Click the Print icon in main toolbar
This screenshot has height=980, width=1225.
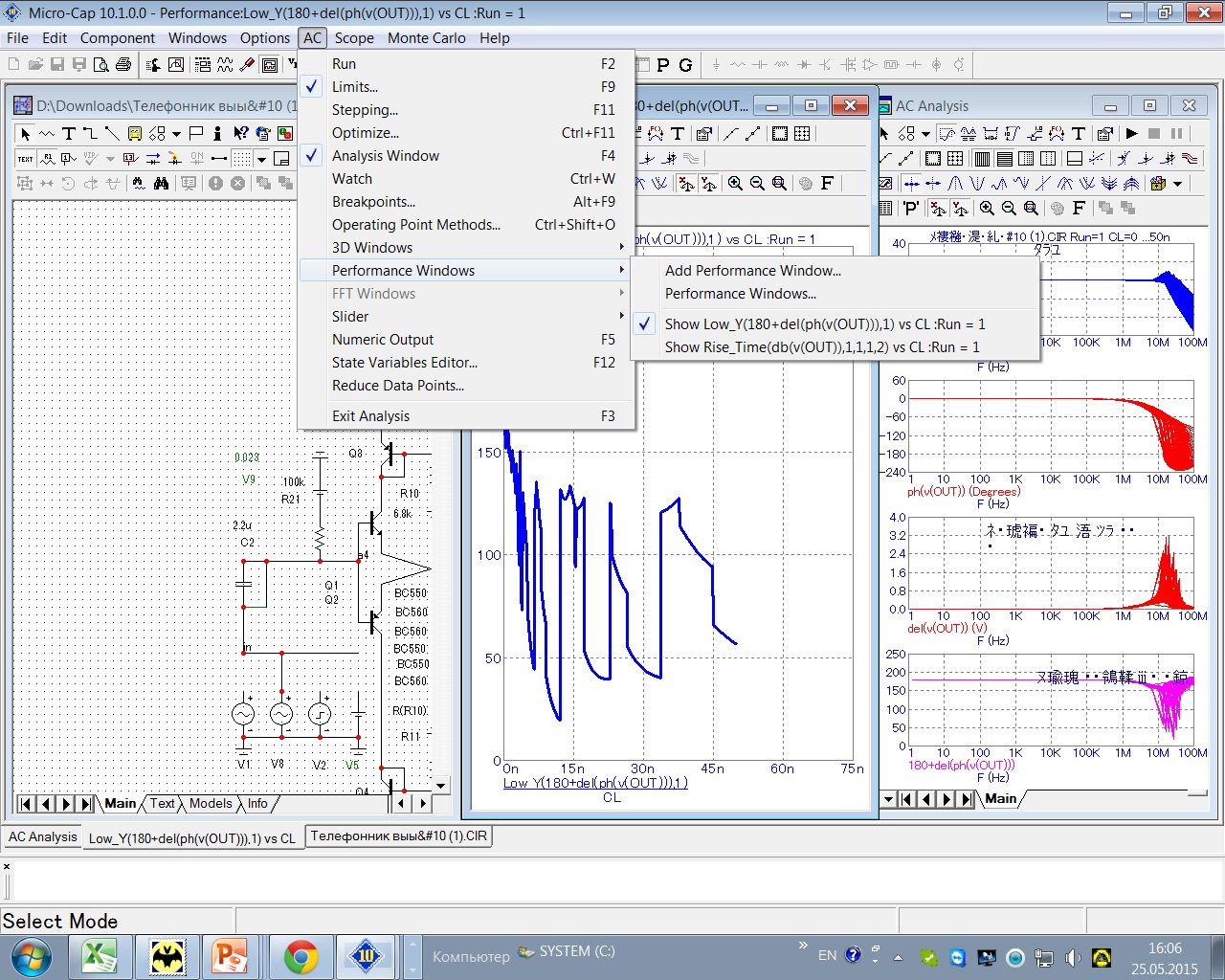(123, 64)
